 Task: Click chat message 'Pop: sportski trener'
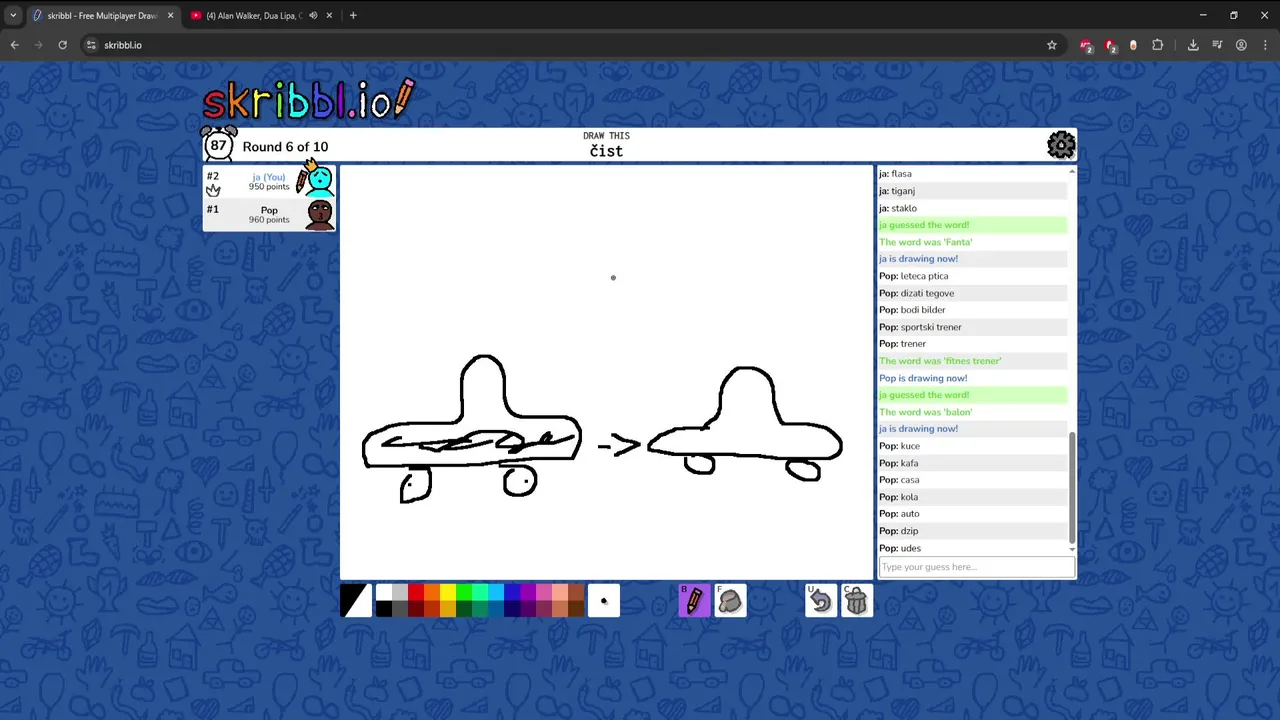point(972,327)
